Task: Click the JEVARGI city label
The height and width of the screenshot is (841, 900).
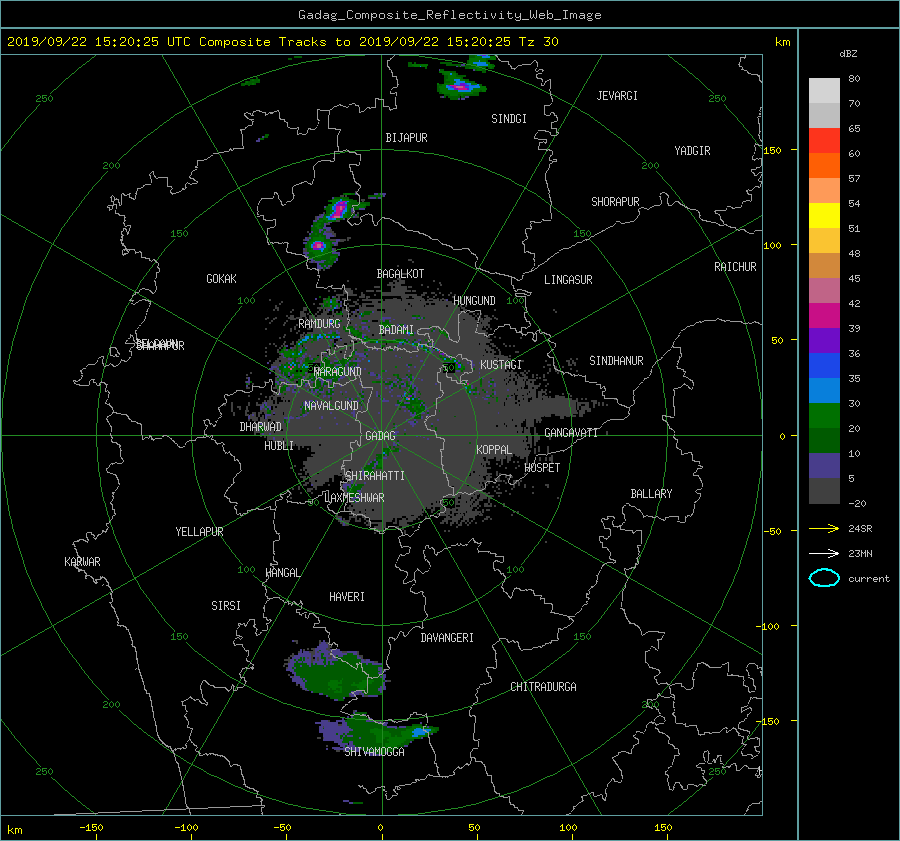Action: 617,96
